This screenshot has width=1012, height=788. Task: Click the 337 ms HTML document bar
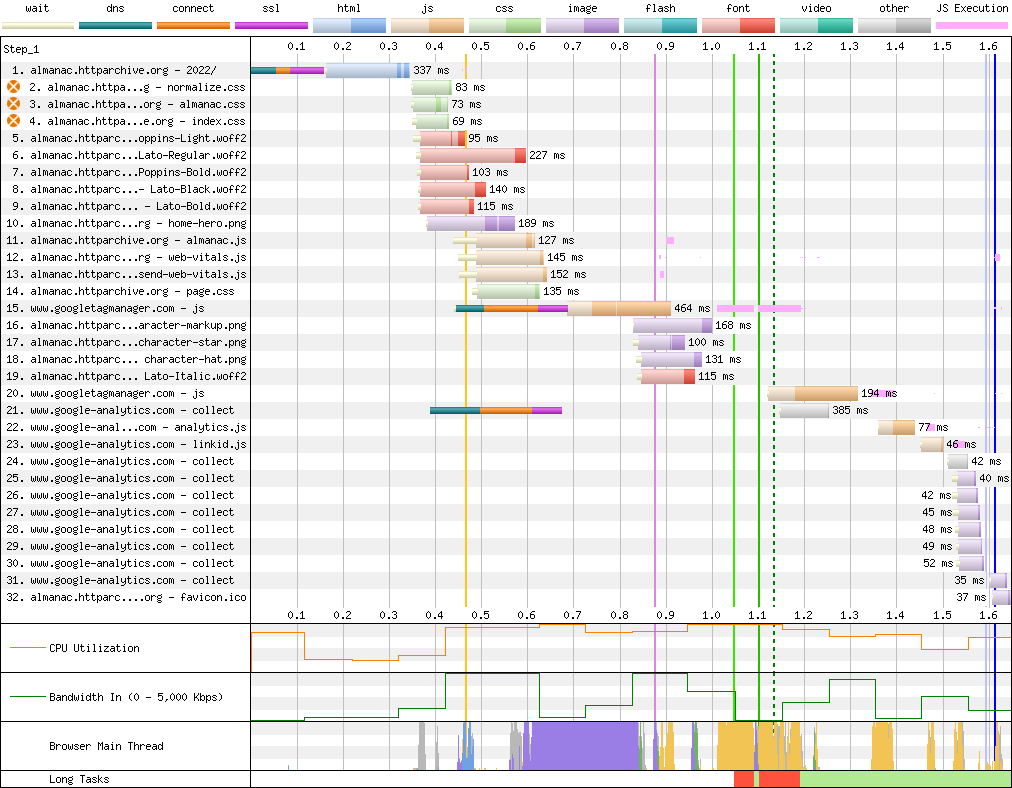tap(366, 70)
